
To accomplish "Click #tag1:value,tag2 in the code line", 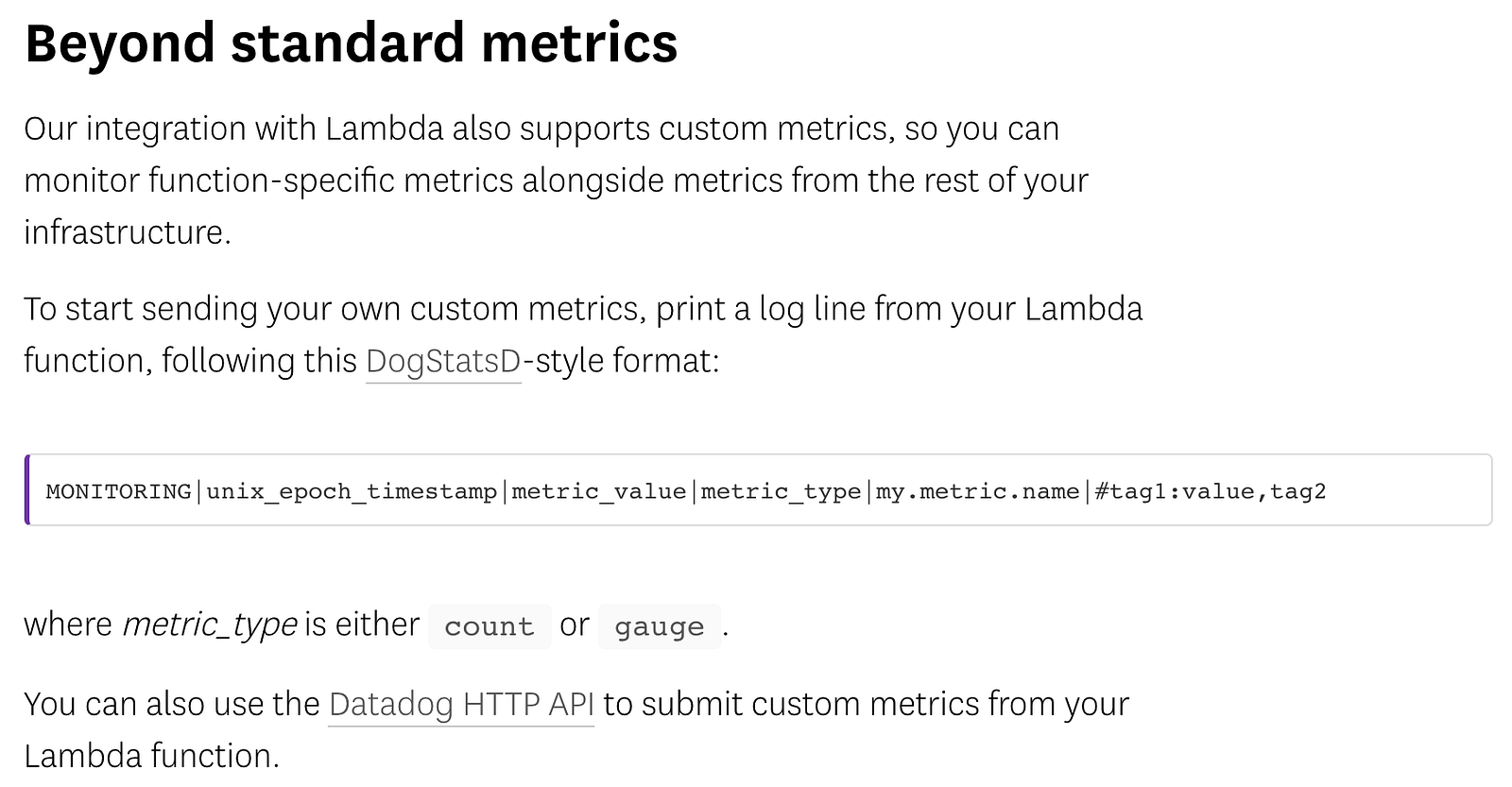I will coord(1210,491).
